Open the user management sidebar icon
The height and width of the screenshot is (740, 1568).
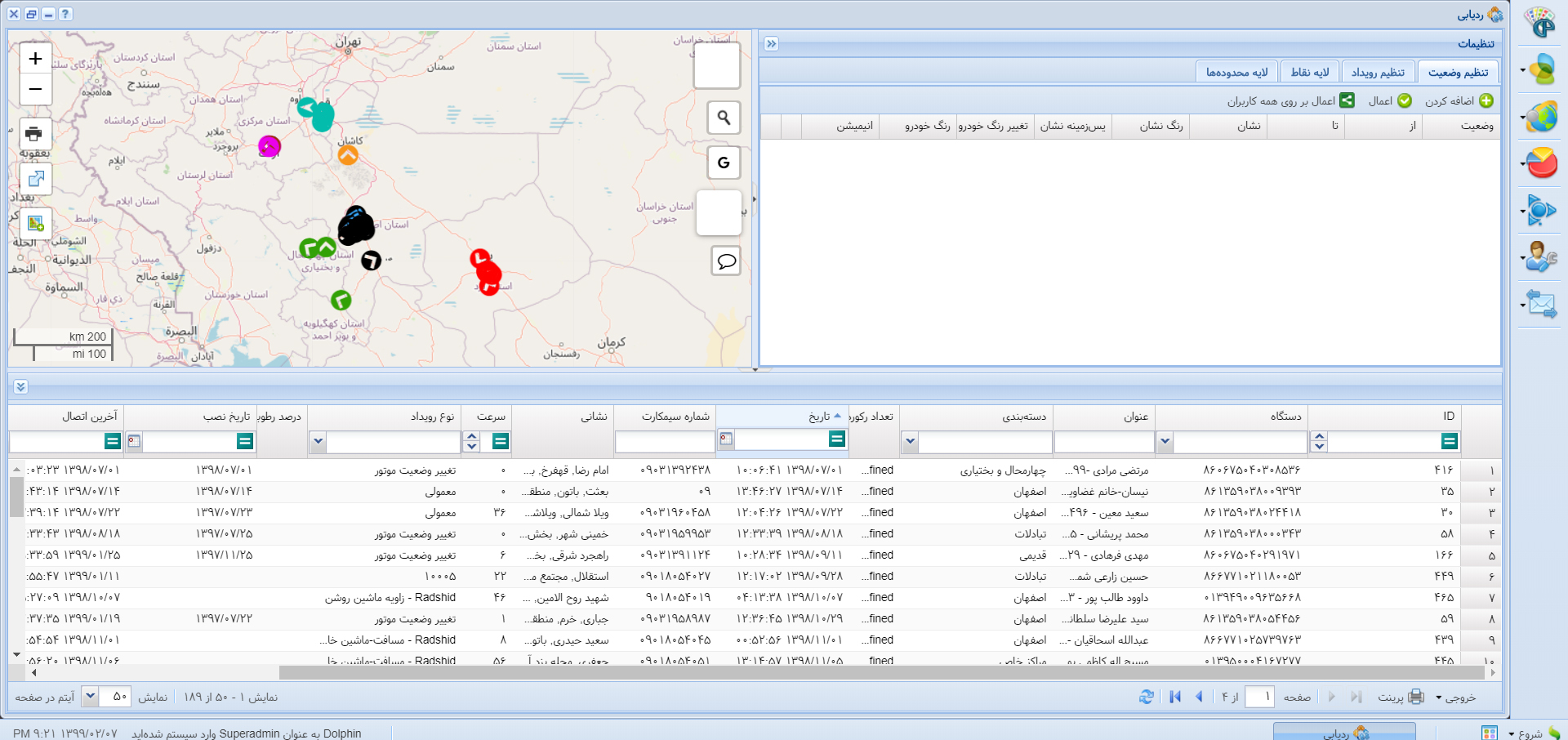click(1542, 256)
